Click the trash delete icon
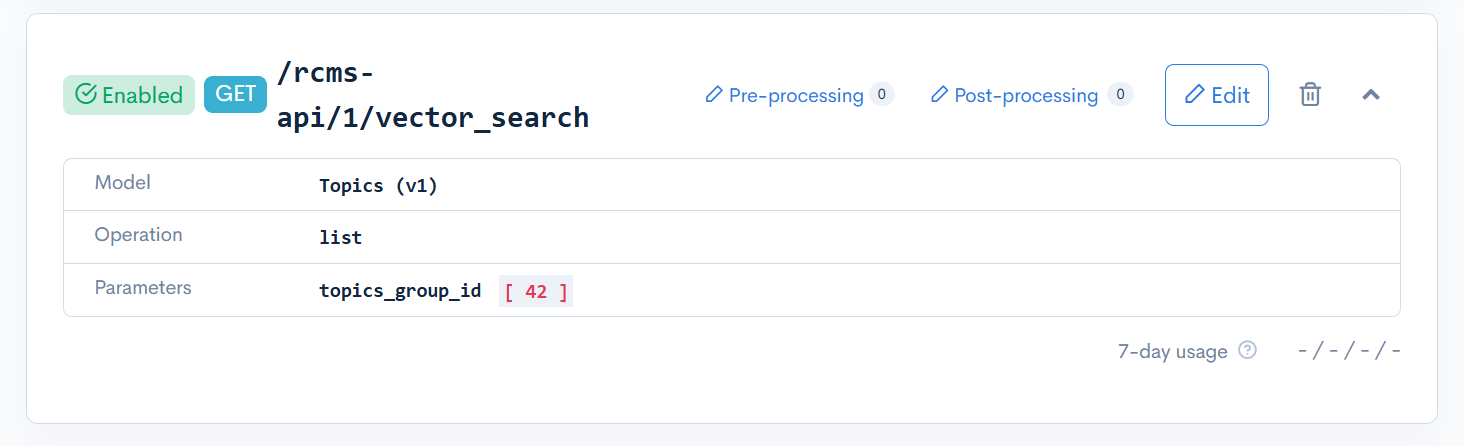Image resolution: width=1464 pixels, height=446 pixels. [x=1310, y=95]
